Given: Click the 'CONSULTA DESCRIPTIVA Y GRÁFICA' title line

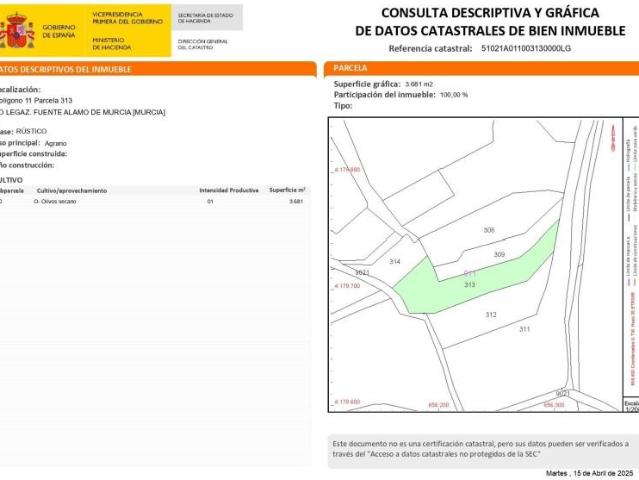Looking at the screenshot, I should click(x=490, y=13).
